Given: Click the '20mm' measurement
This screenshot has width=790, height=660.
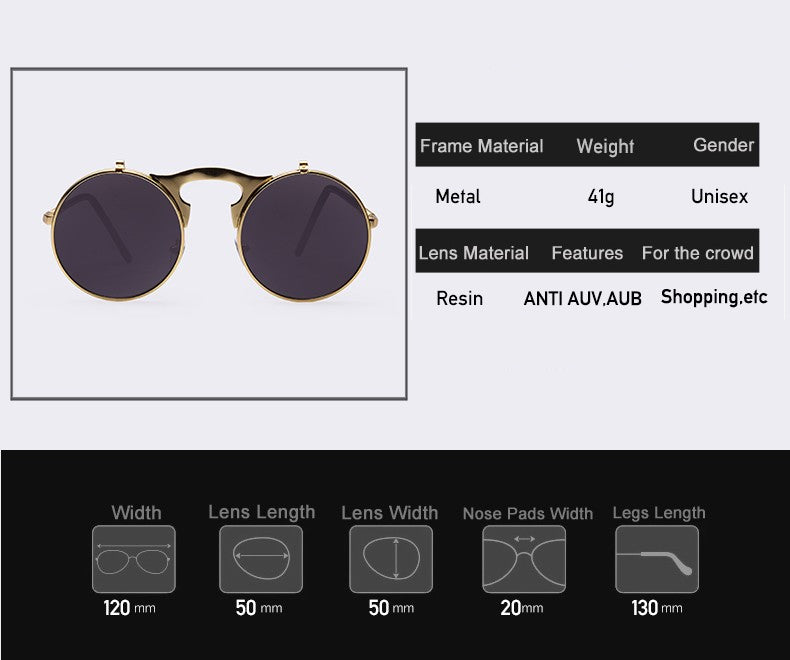Looking at the screenshot, I should (522, 608).
